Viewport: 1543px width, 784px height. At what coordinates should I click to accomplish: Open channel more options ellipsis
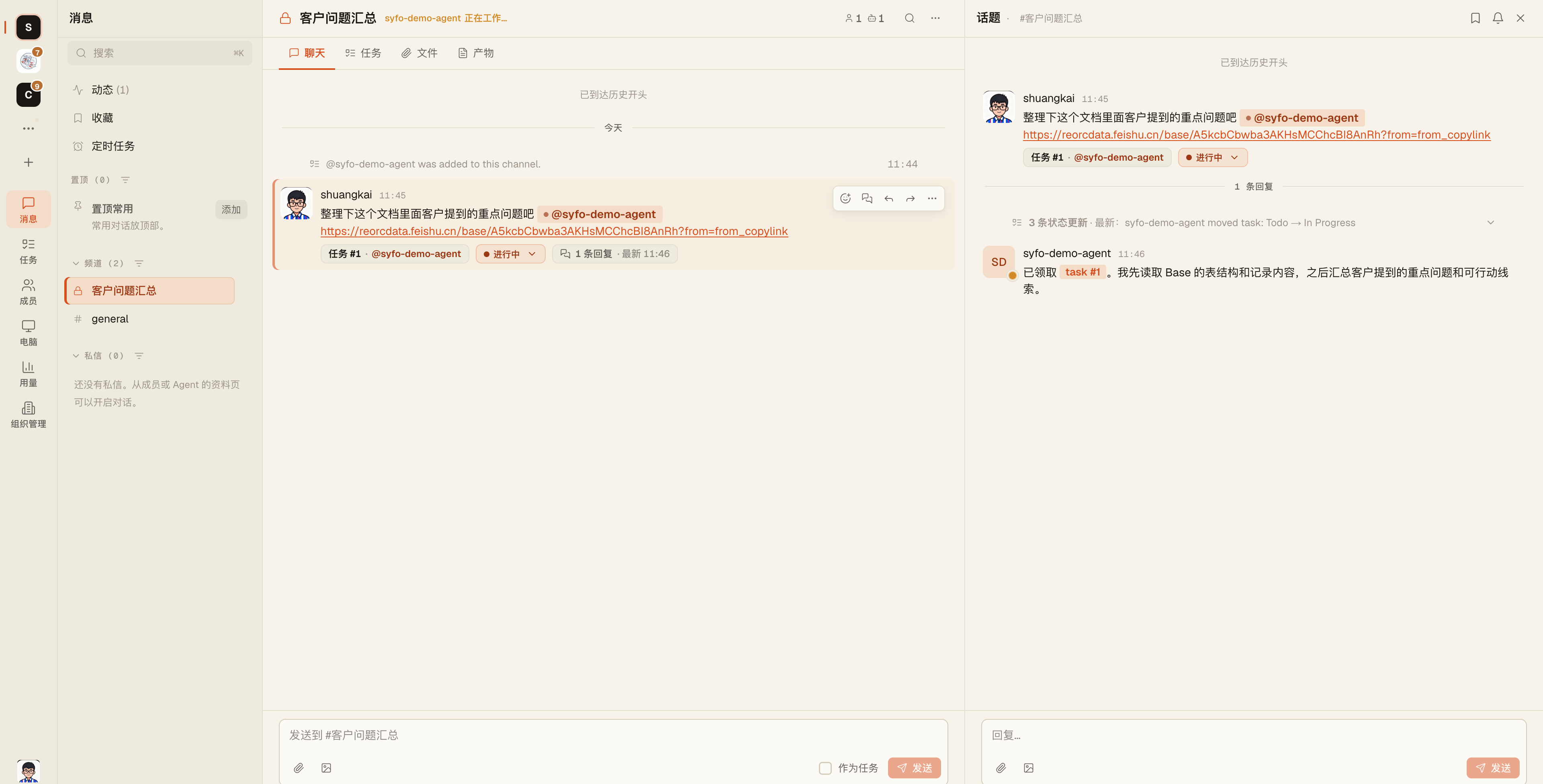tap(935, 18)
